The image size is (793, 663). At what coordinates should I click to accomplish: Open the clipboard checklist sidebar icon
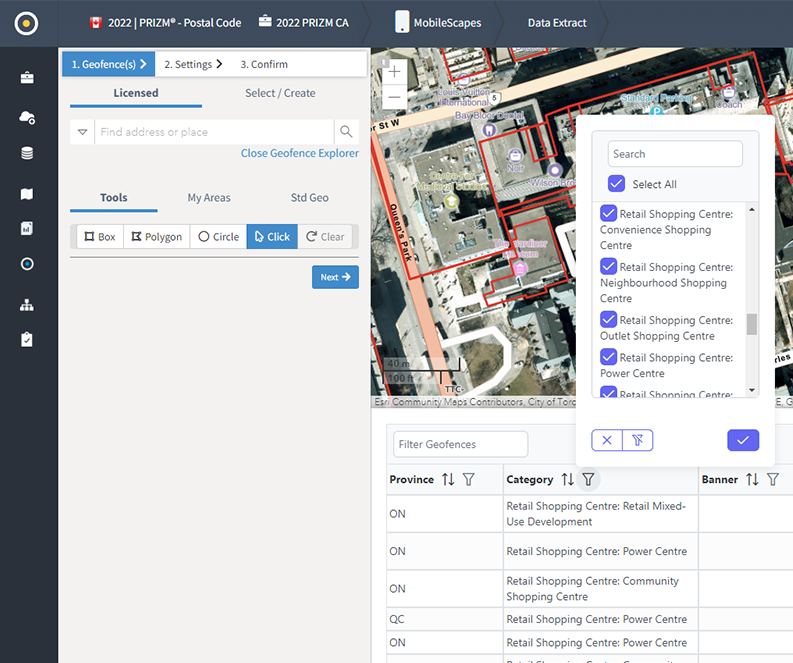pyautogui.click(x=27, y=340)
